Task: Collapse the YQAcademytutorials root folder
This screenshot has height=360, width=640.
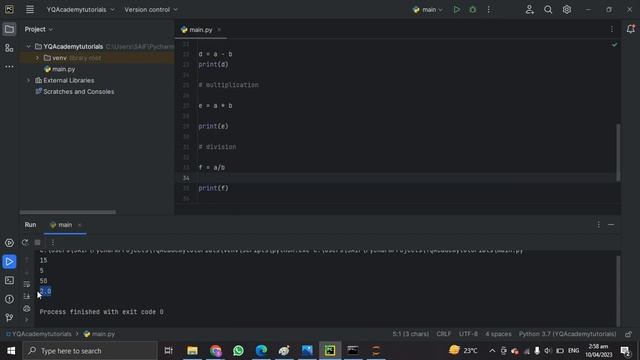Action: (x=29, y=47)
